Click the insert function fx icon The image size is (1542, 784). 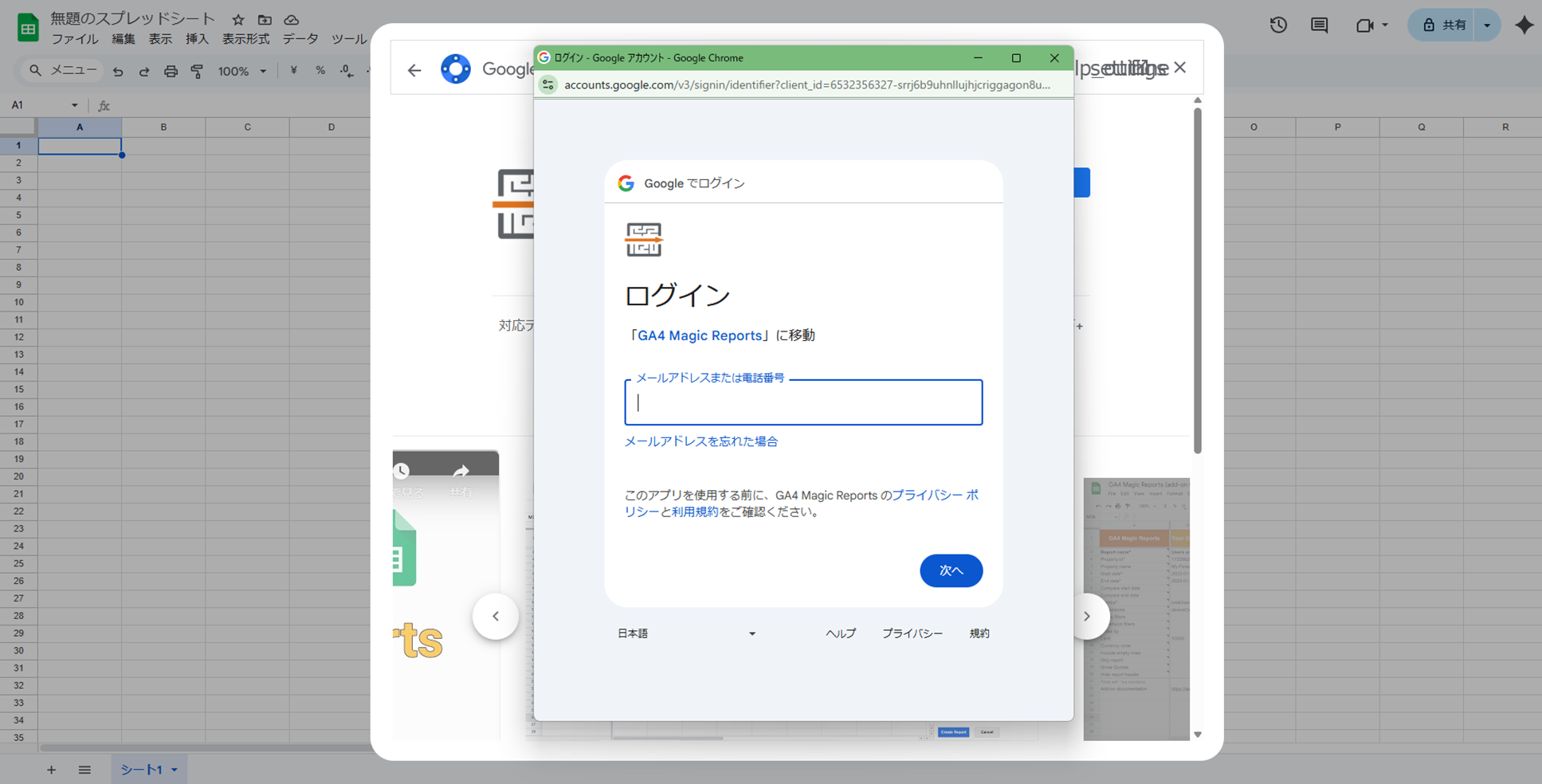104,105
